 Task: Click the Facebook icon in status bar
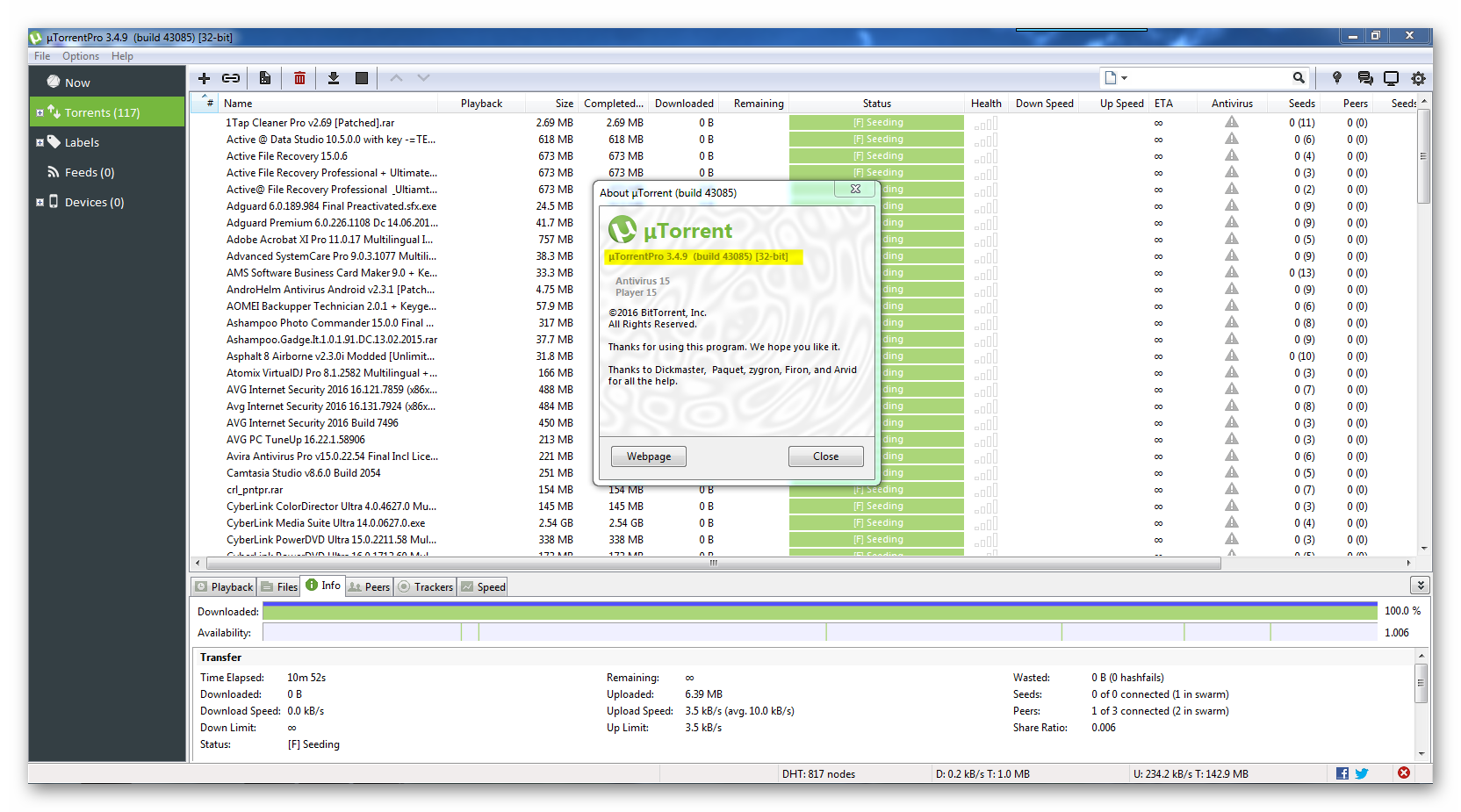pyautogui.click(x=1342, y=773)
